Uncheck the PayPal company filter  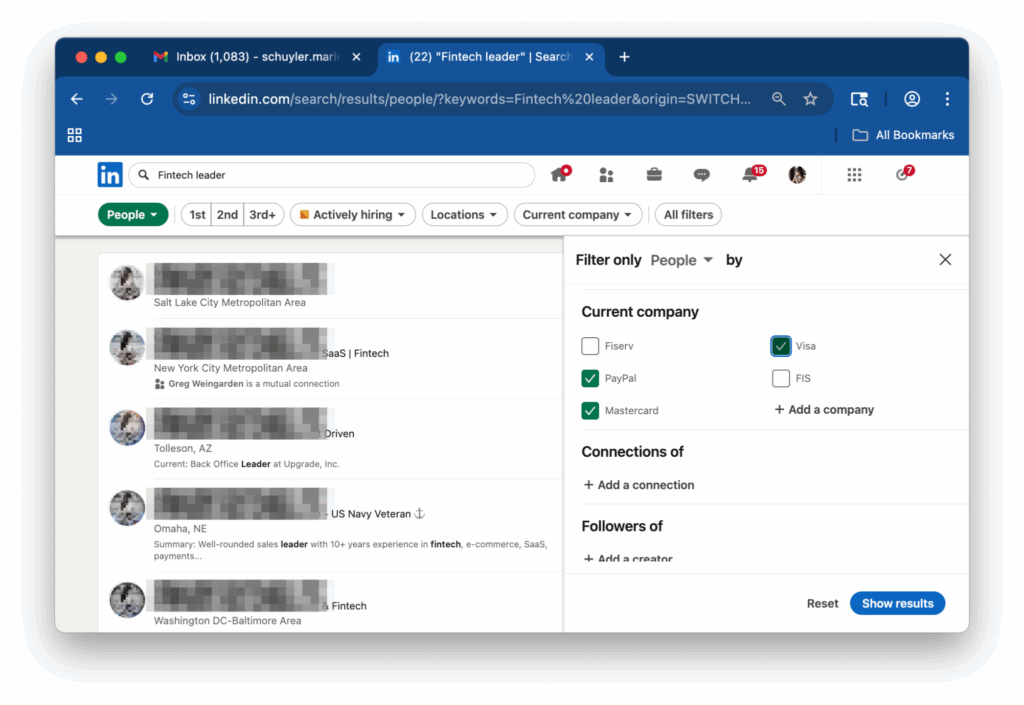pos(590,379)
